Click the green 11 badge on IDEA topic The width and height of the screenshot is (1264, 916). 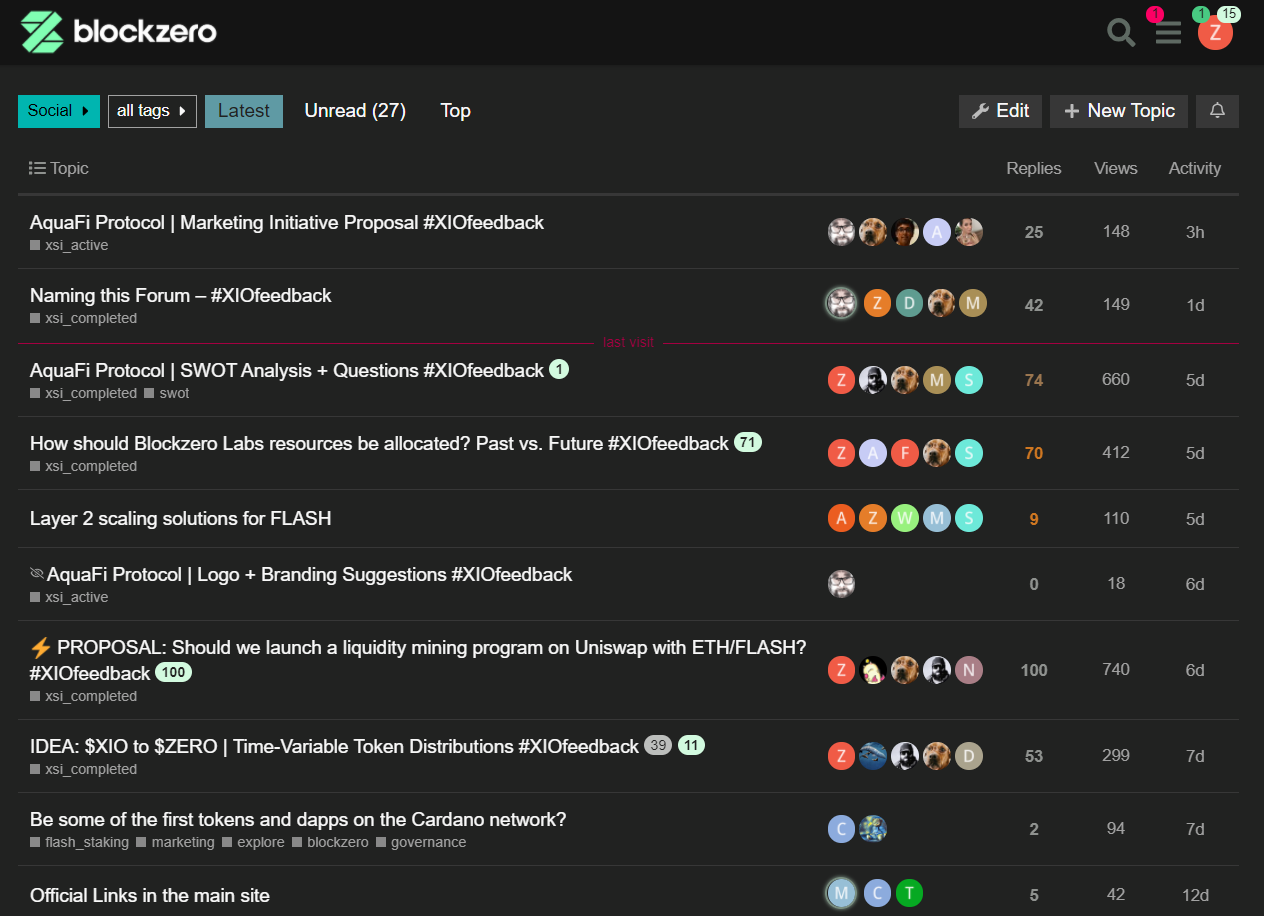click(x=692, y=745)
